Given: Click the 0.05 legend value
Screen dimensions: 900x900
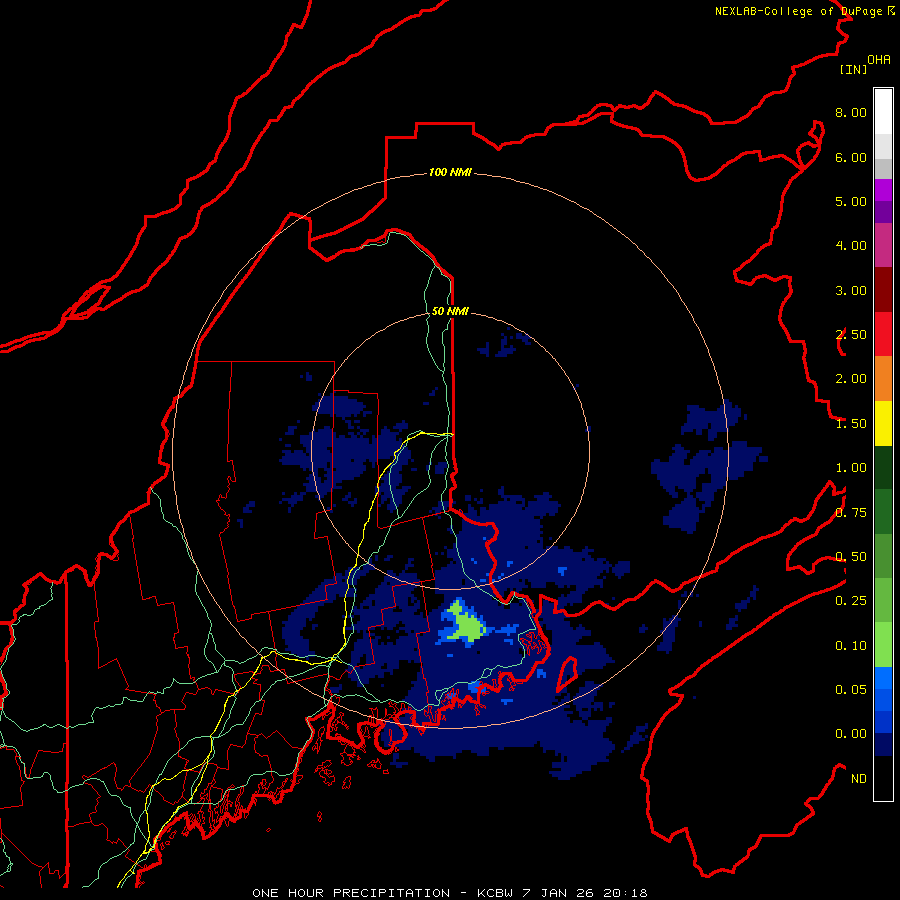Looking at the screenshot, I should [851, 690].
